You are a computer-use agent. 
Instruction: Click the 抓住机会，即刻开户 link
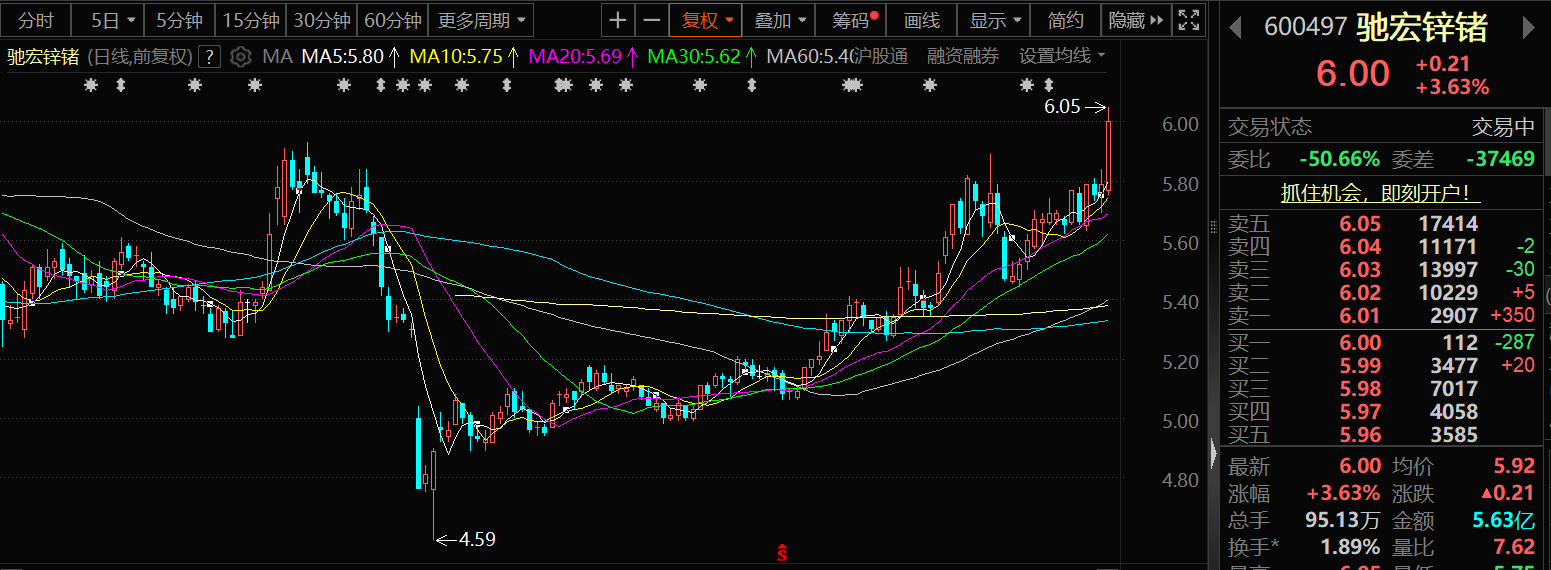(1380, 193)
